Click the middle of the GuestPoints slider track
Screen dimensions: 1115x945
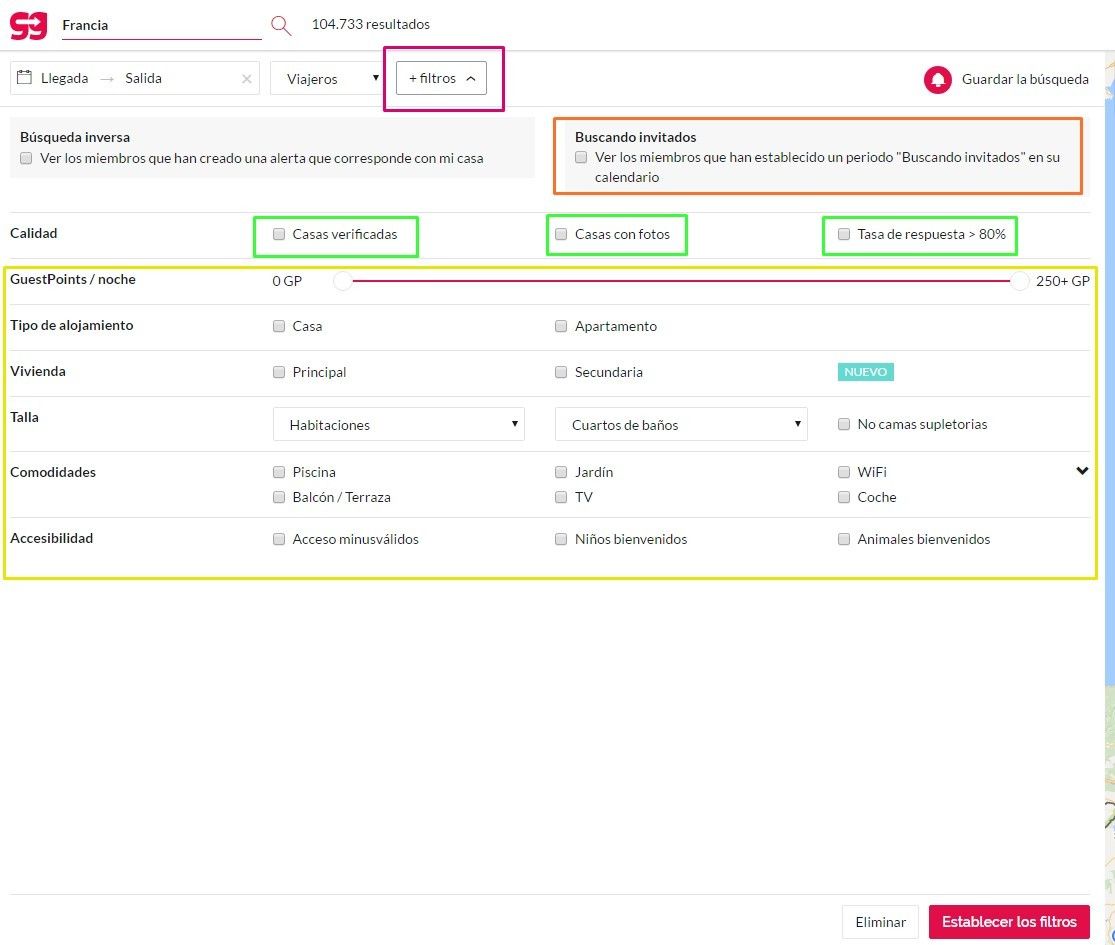tap(681, 281)
